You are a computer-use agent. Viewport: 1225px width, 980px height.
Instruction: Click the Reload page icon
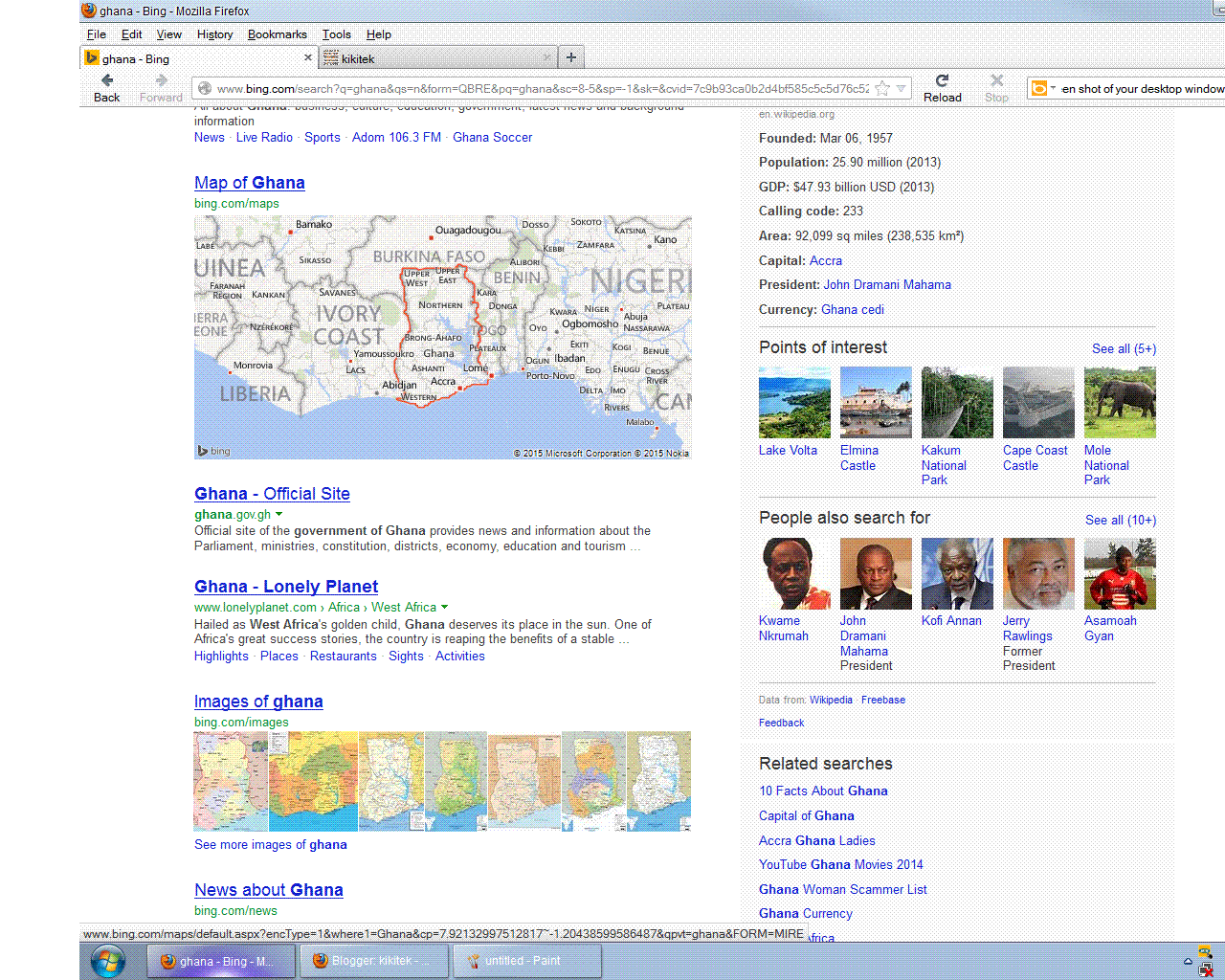point(942,80)
